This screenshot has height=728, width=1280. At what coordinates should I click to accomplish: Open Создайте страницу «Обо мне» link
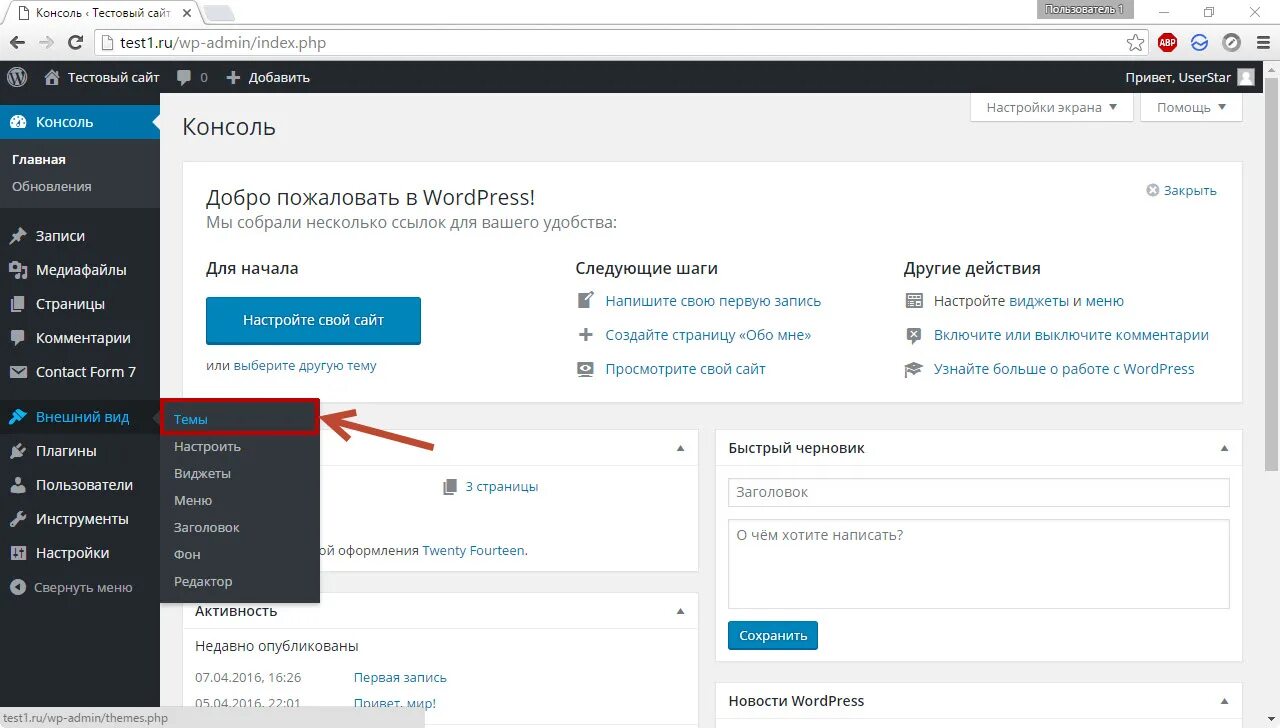pos(708,335)
